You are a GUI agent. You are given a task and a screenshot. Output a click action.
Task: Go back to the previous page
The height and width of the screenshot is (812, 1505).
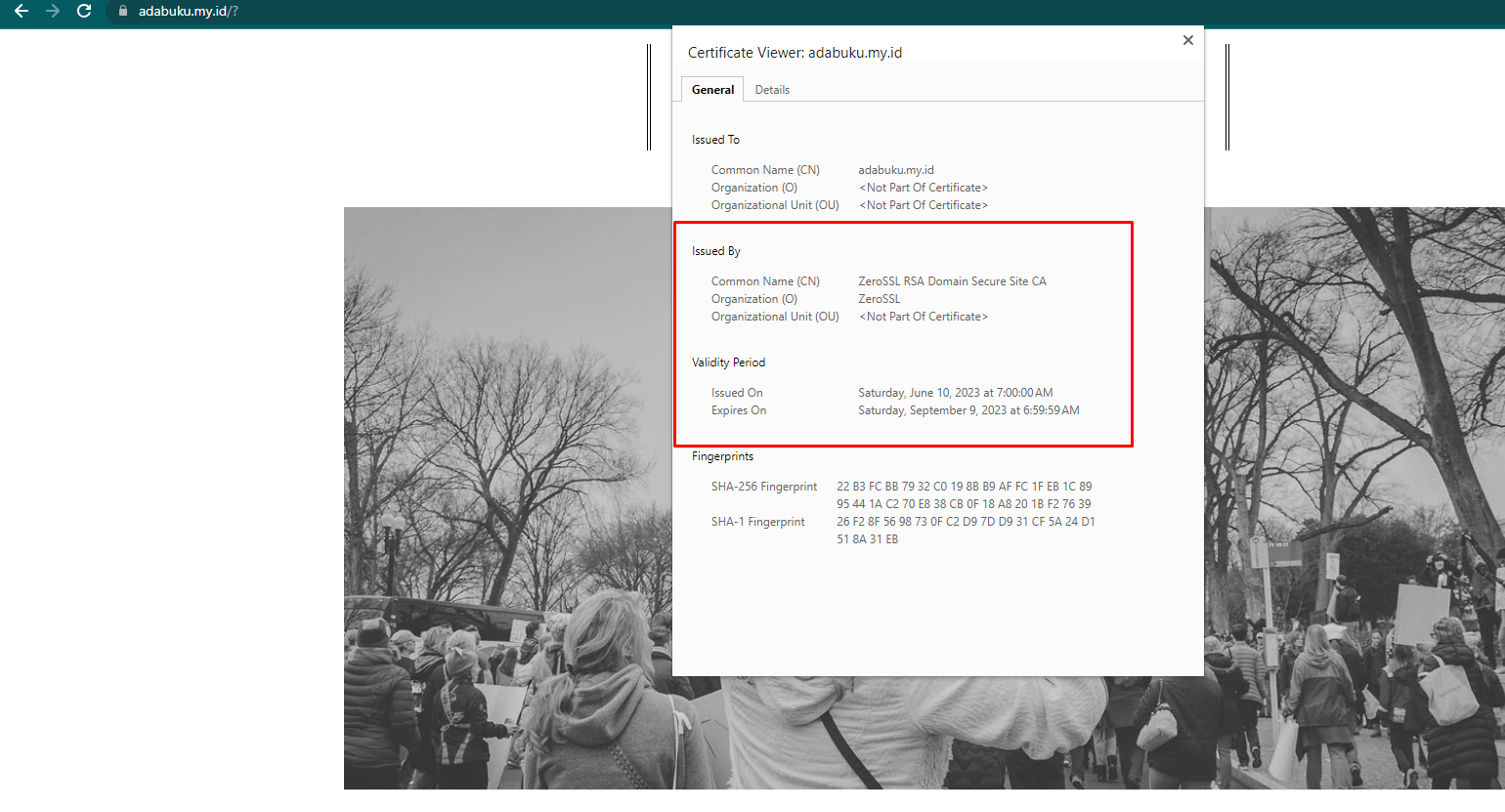point(21,11)
